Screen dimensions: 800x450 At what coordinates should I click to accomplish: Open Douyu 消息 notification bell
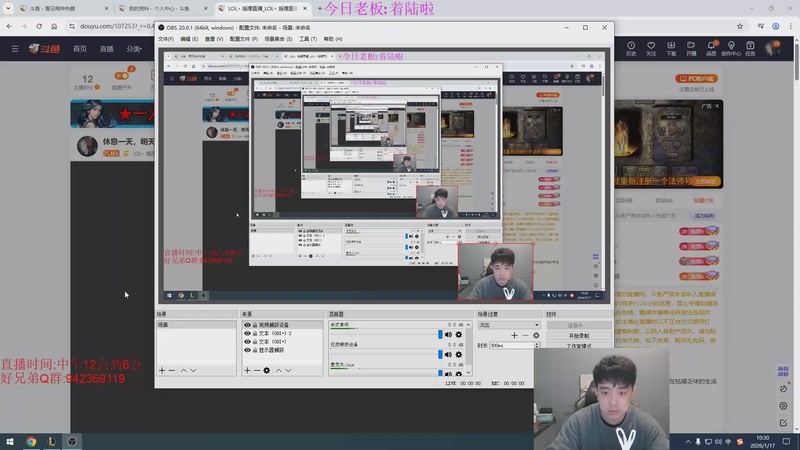coord(711,48)
